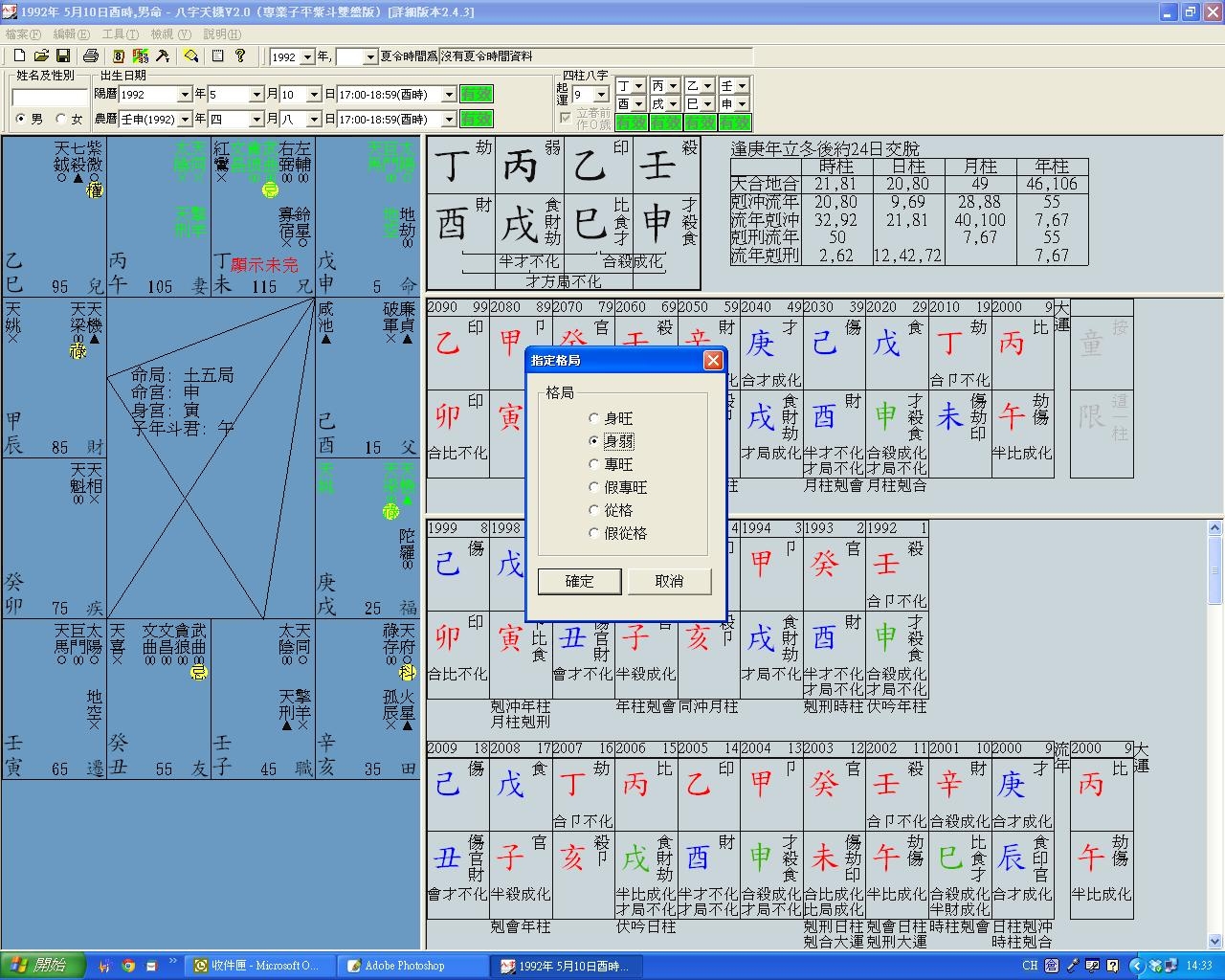Choose the 身旺 radio option
This screenshot has height=980, width=1225.
click(x=594, y=418)
